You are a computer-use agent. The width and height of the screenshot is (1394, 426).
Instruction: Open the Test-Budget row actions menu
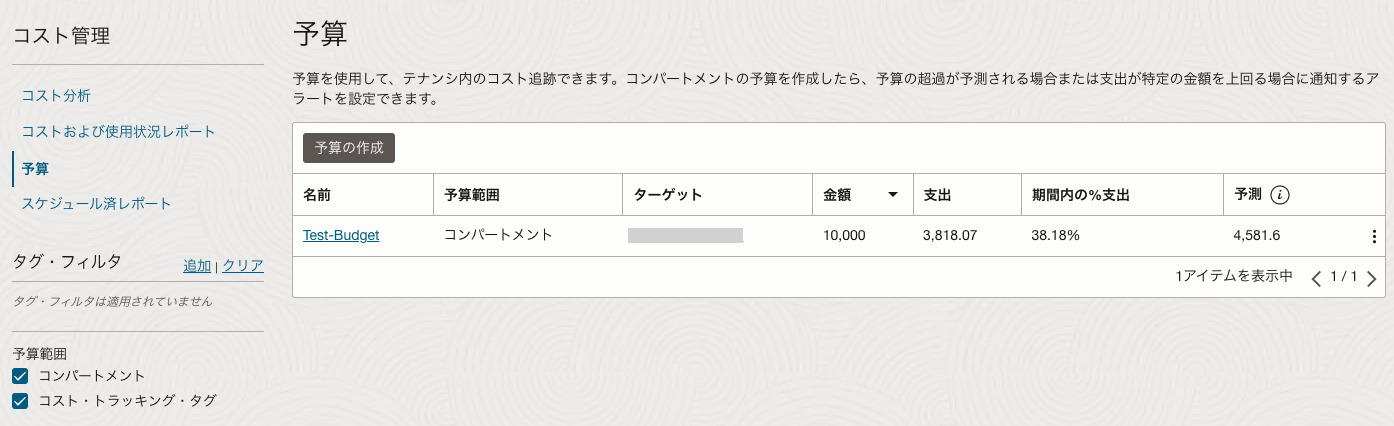click(1374, 237)
